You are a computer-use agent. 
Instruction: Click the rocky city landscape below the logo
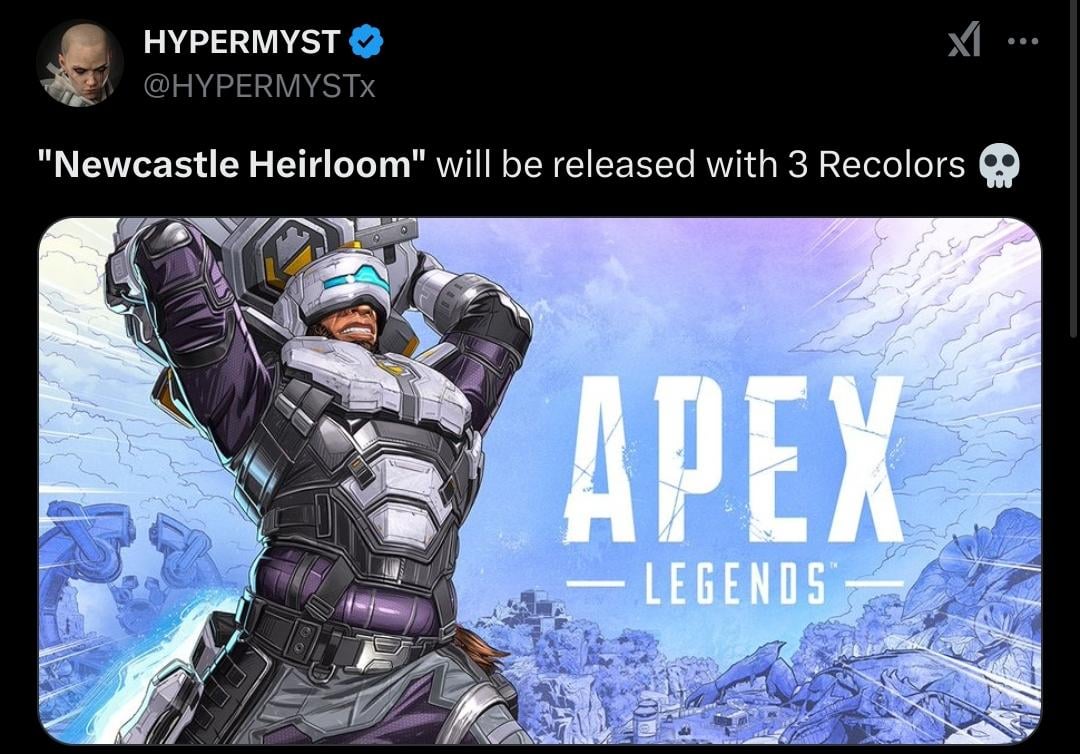(x=758, y=675)
